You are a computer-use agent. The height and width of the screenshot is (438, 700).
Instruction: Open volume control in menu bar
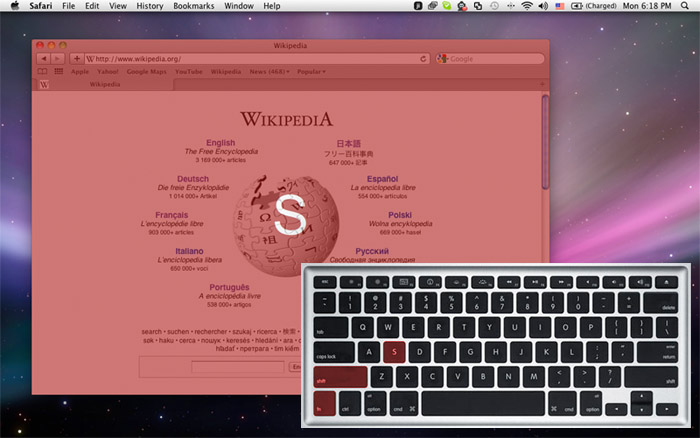[x=543, y=6]
